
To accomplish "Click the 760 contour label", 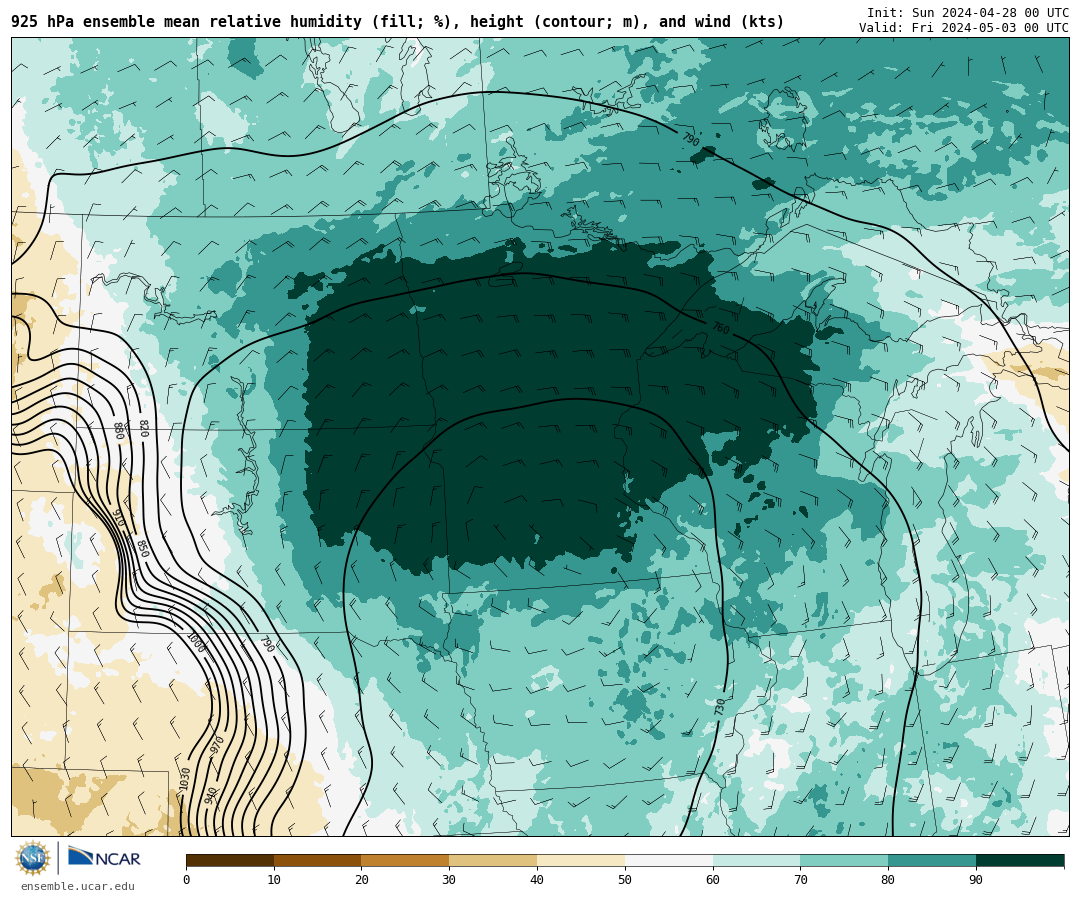I will [720, 328].
